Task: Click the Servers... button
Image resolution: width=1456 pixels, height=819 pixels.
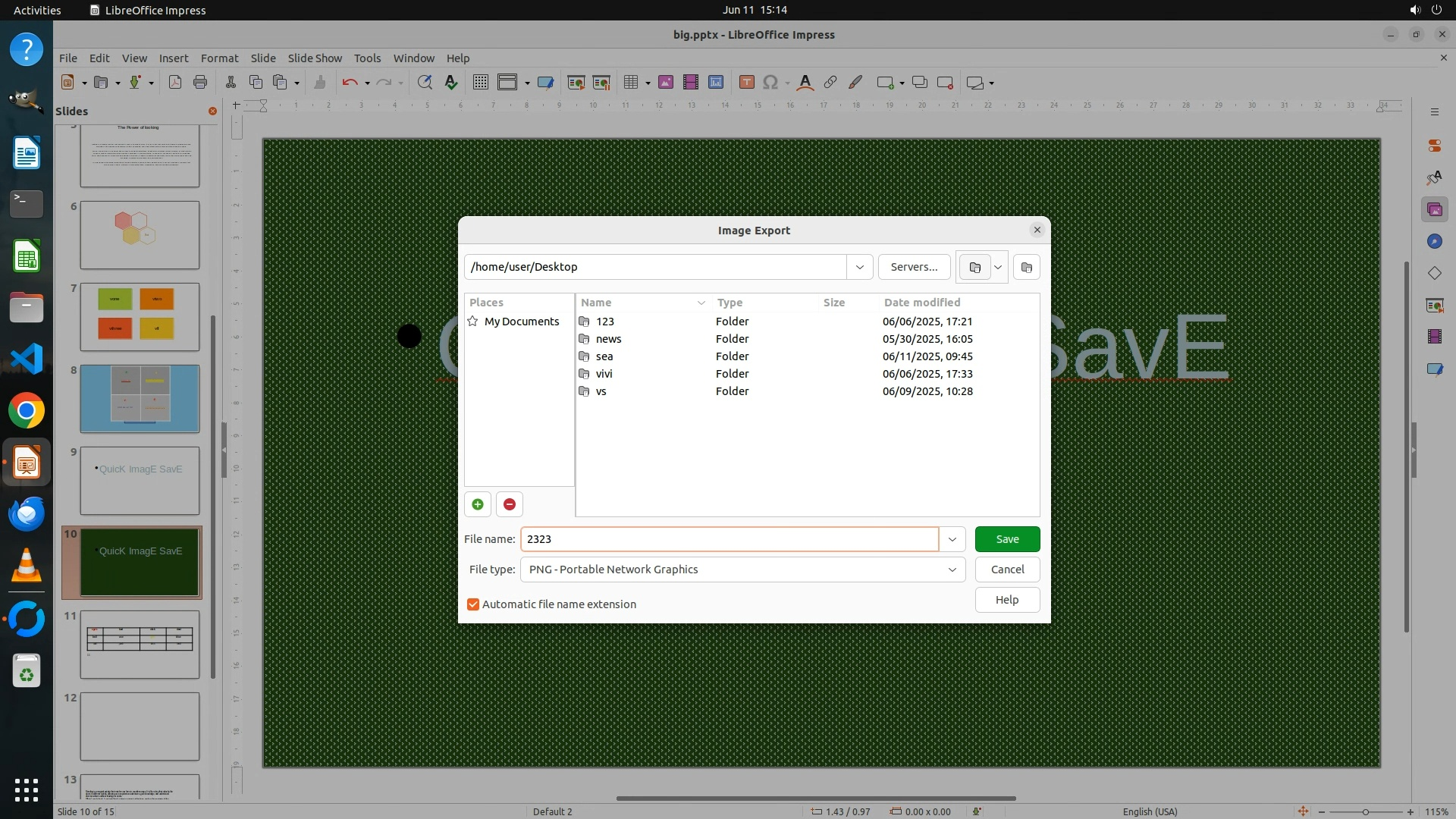Action: click(914, 267)
